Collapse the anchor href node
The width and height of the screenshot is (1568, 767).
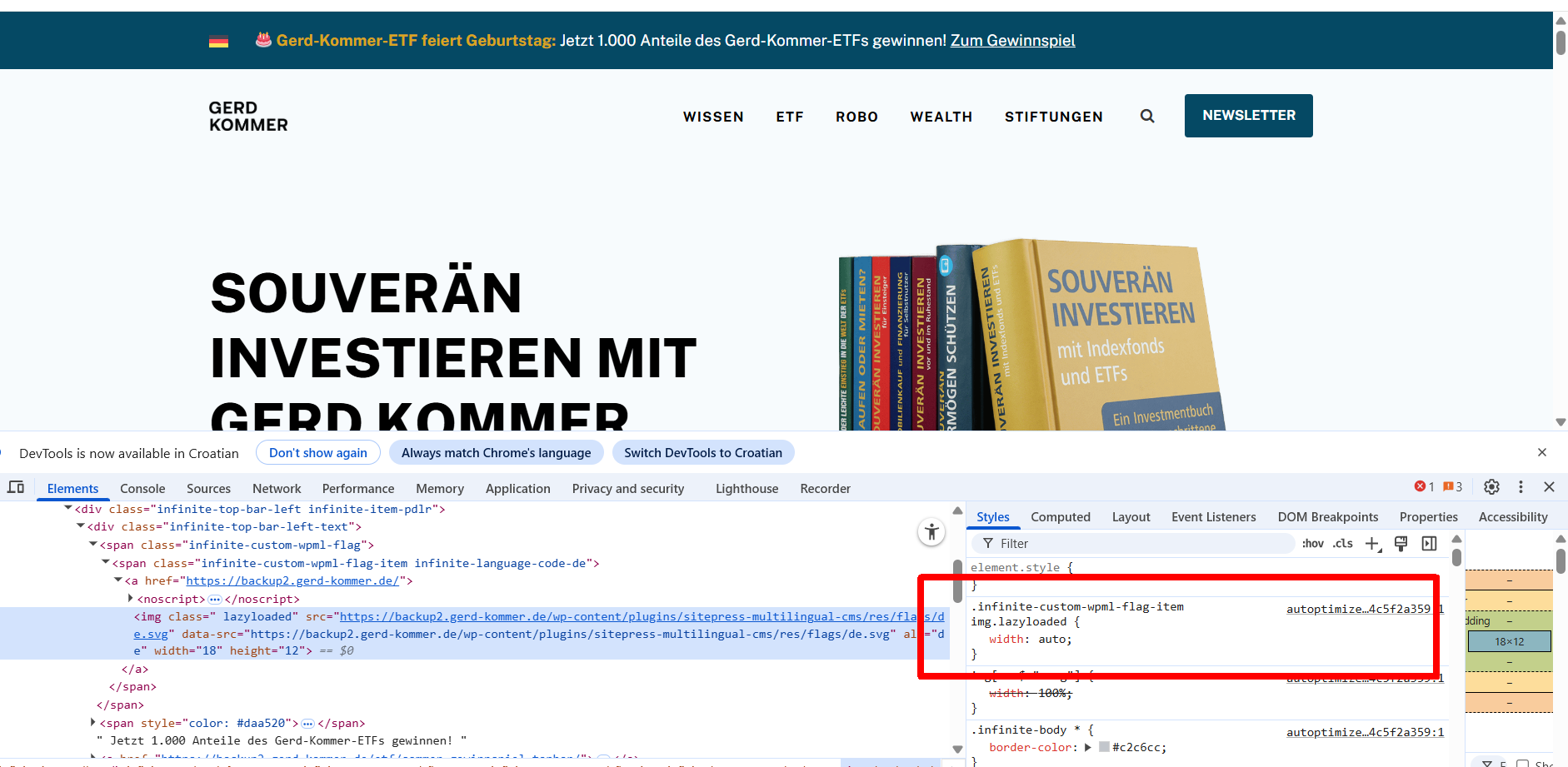click(x=118, y=580)
